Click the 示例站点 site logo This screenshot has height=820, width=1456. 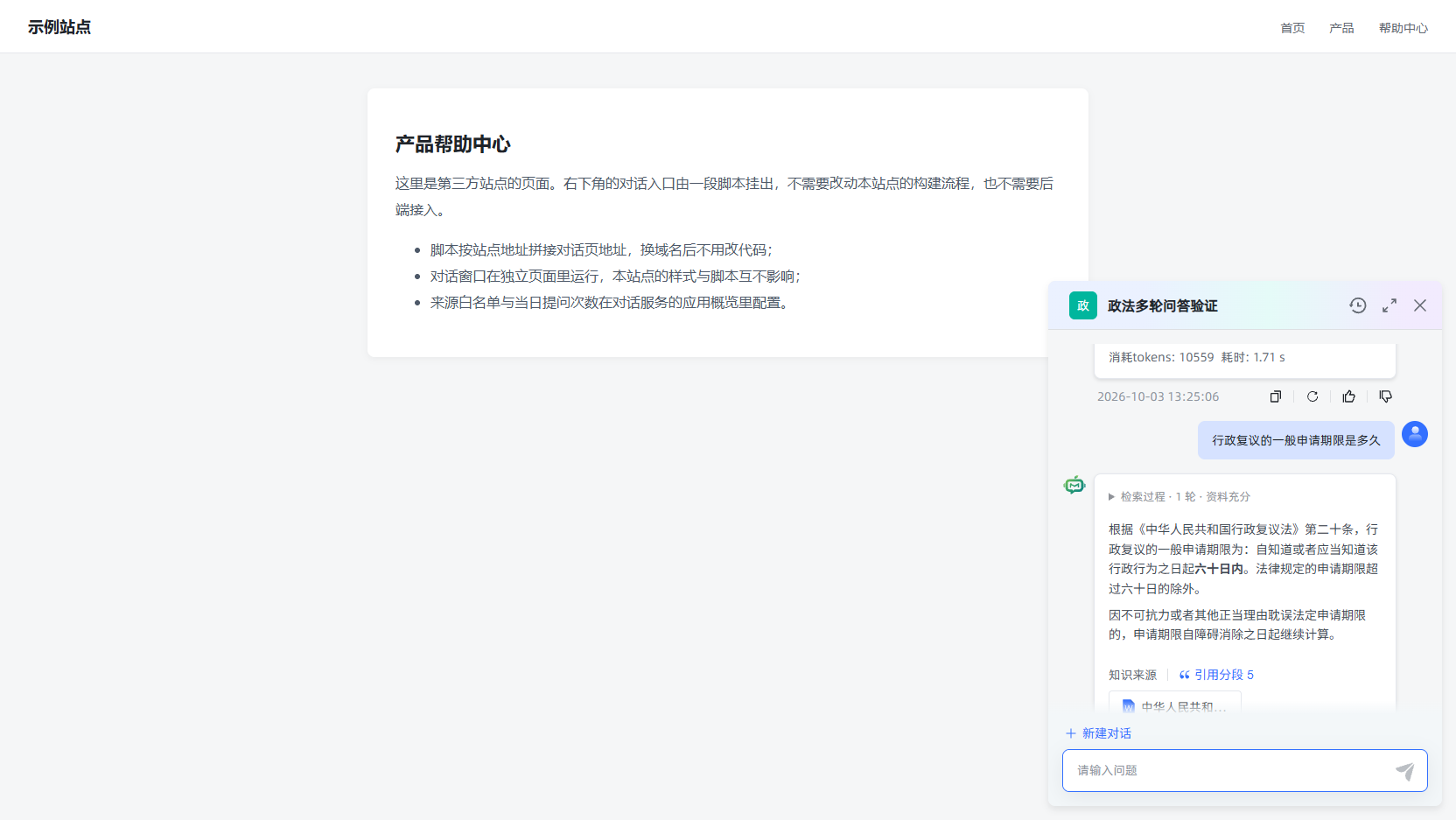click(59, 27)
